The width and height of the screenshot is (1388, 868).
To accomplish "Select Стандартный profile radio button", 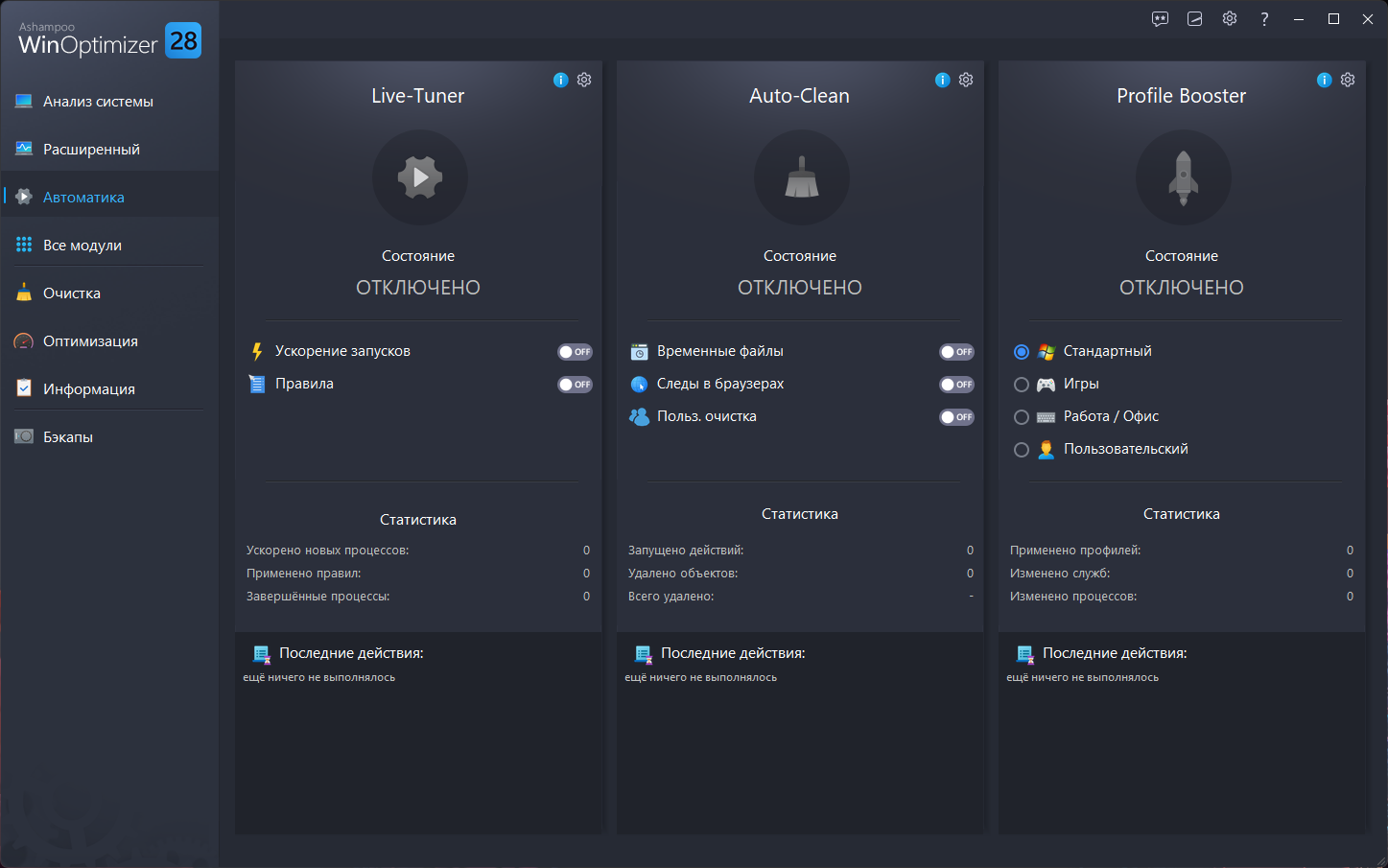I will click(1022, 352).
